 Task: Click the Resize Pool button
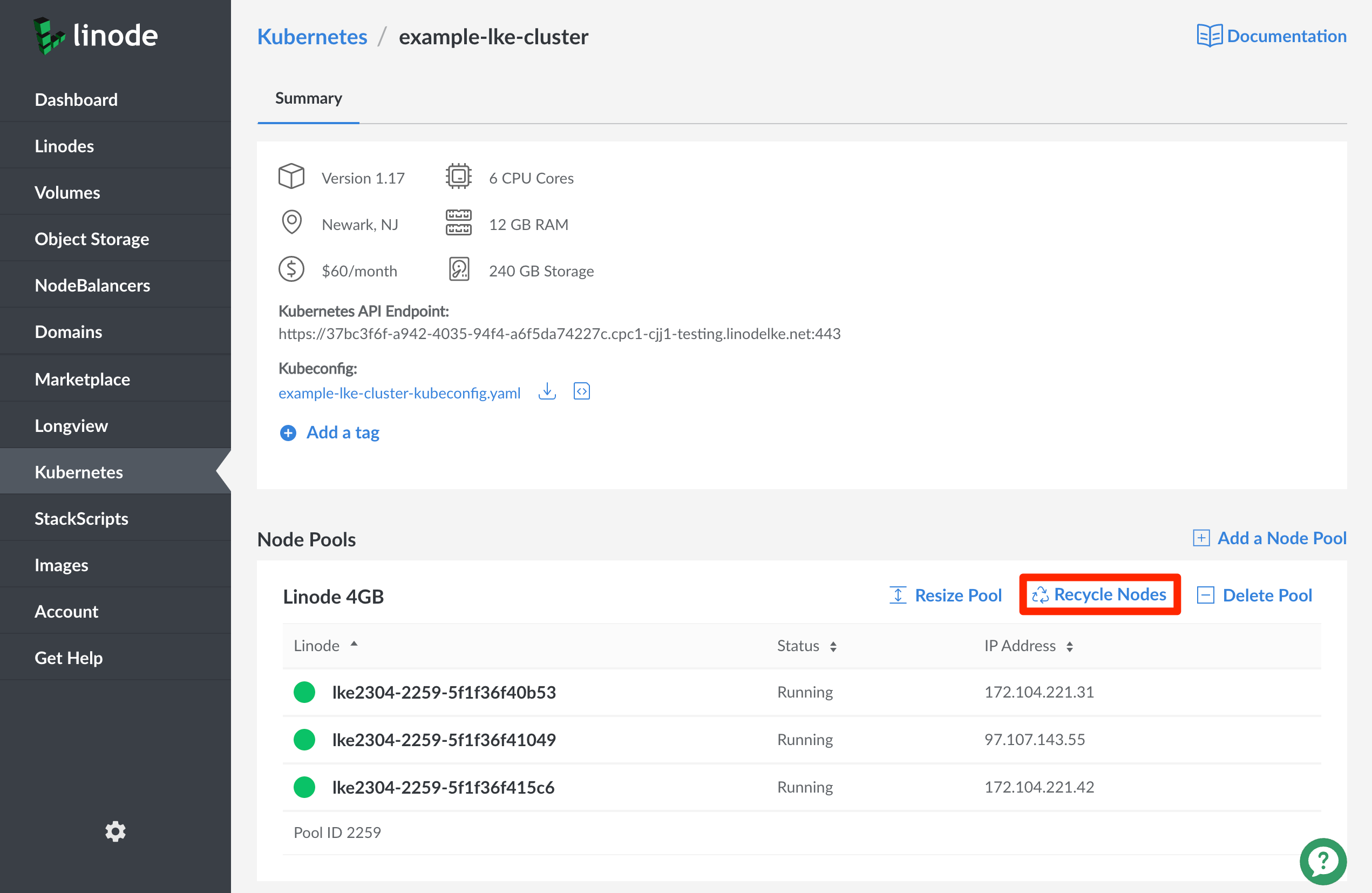point(946,595)
